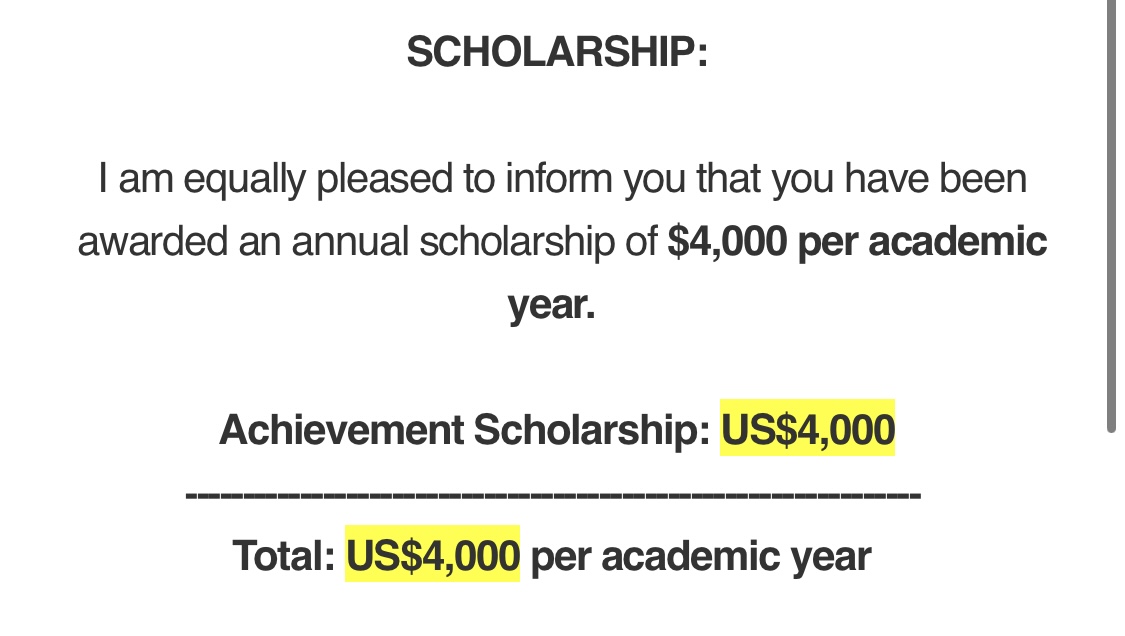The height and width of the screenshot is (636, 1125).
Task: Click the words I am starting the paragraph
Action: (136, 178)
